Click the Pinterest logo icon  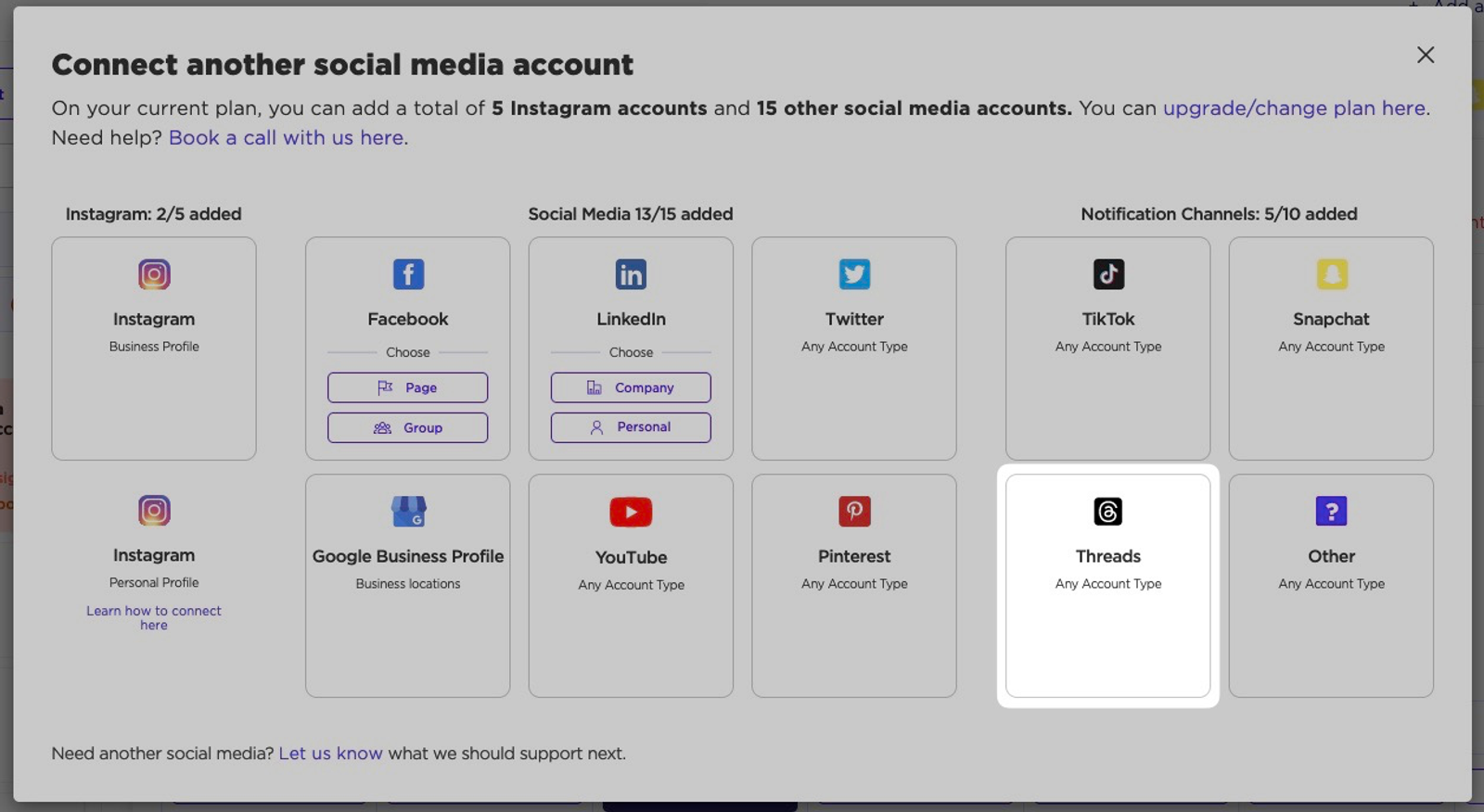tap(854, 512)
